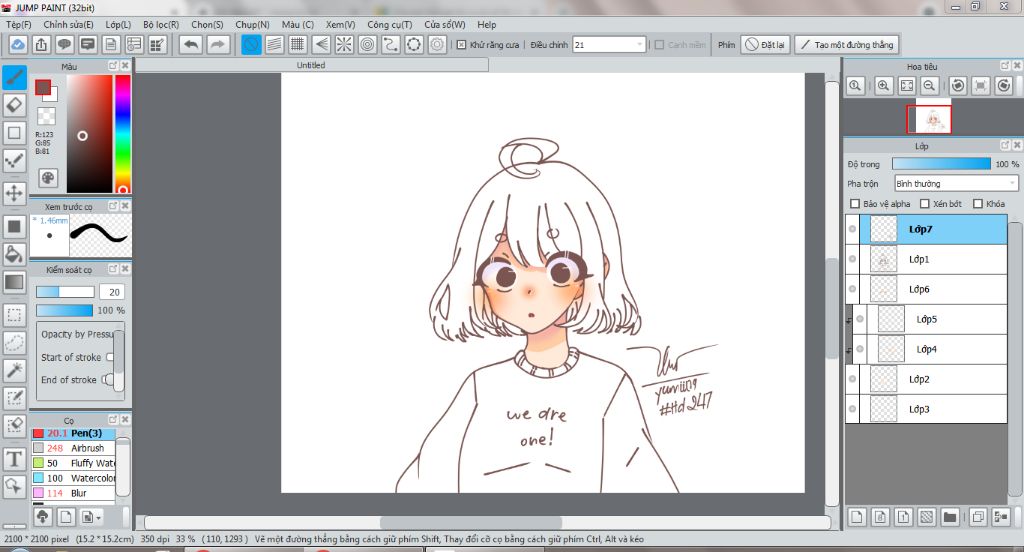This screenshot has width=1024, height=552.
Task: Toggle visibility of Lớp7 layer
Action: (852, 229)
